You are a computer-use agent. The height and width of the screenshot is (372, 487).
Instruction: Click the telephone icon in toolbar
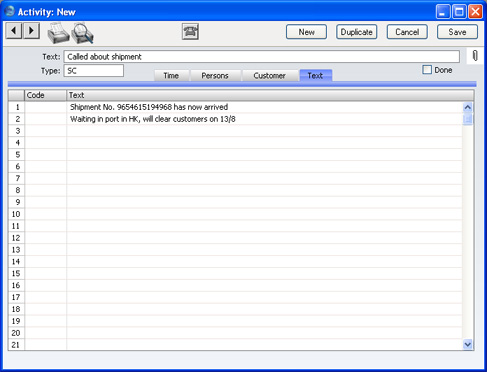tap(190, 32)
